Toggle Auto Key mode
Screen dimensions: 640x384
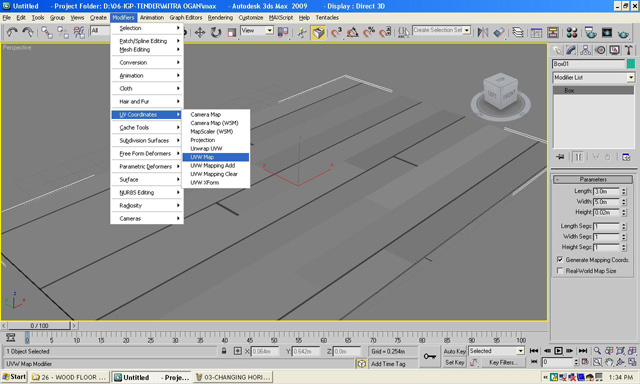click(x=455, y=351)
